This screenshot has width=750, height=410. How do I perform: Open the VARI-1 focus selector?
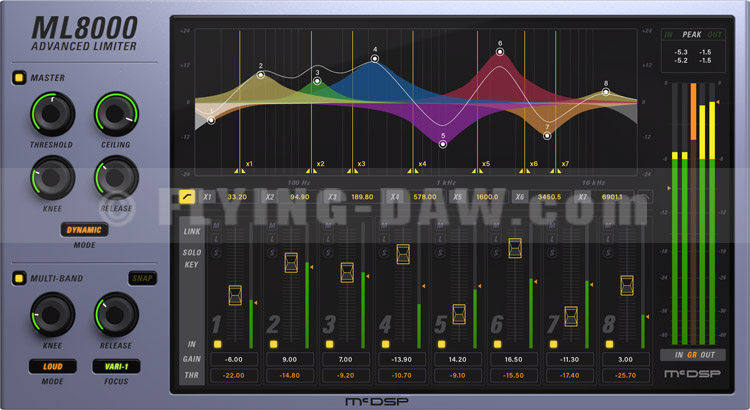pyautogui.click(x=116, y=366)
